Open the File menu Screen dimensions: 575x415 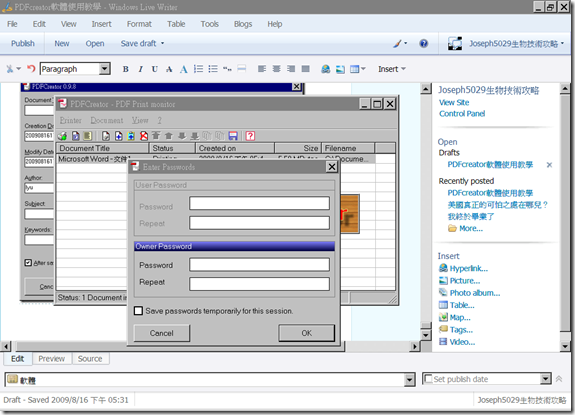click(12, 24)
